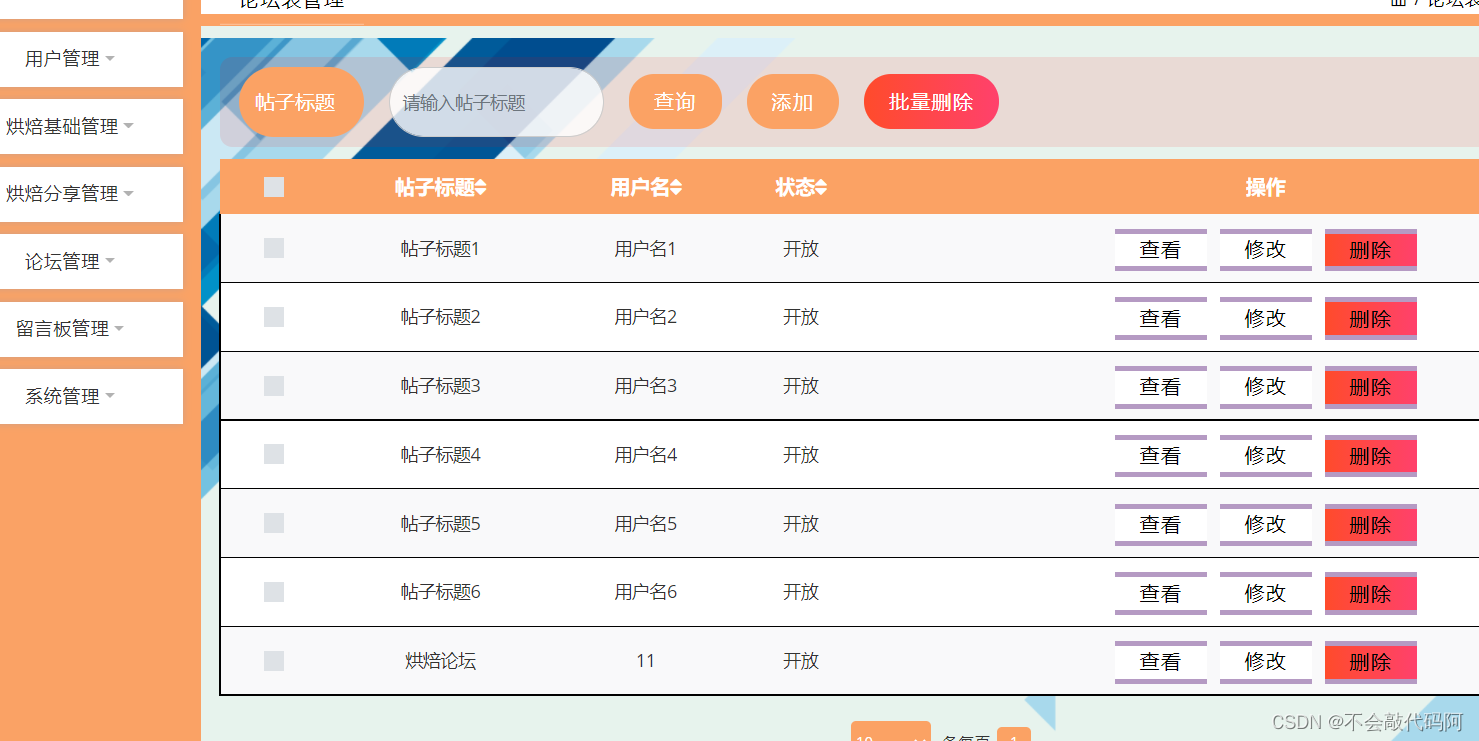The width and height of the screenshot is (1479, 741).
Task: View details of 帖子标题2 with 查看
Action: coord(1161,319)
